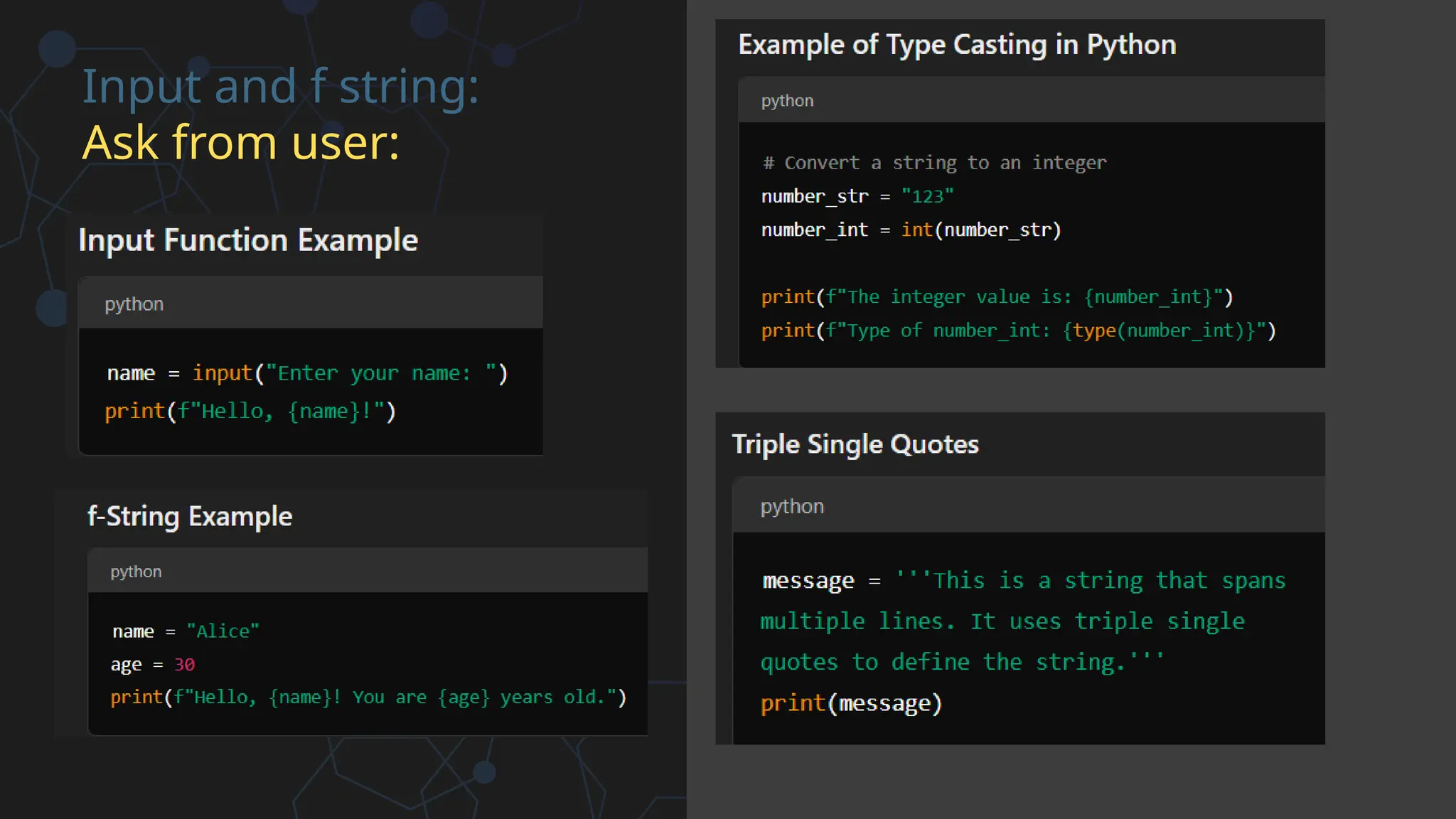Image resolution: width=1456 pixels, height=819 pixels.
Task: Click the number_str = "123" line
Action: [x=857, y=196]
